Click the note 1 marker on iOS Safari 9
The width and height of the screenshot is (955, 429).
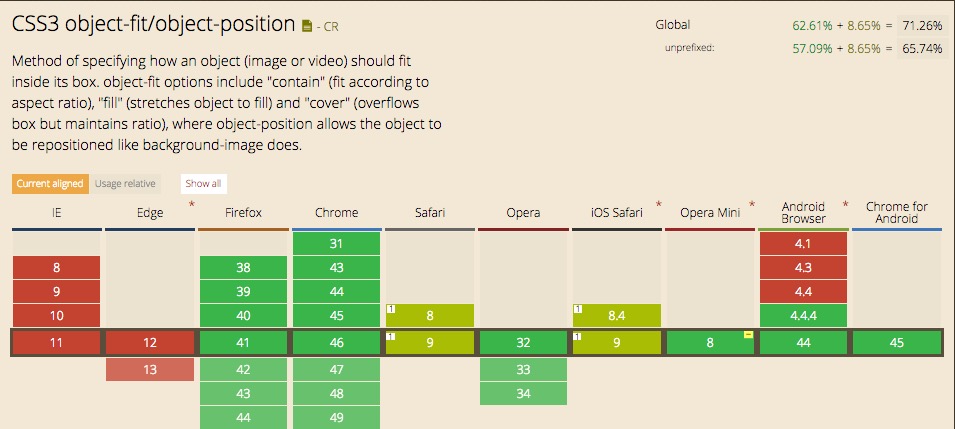[x=577, y=336]
